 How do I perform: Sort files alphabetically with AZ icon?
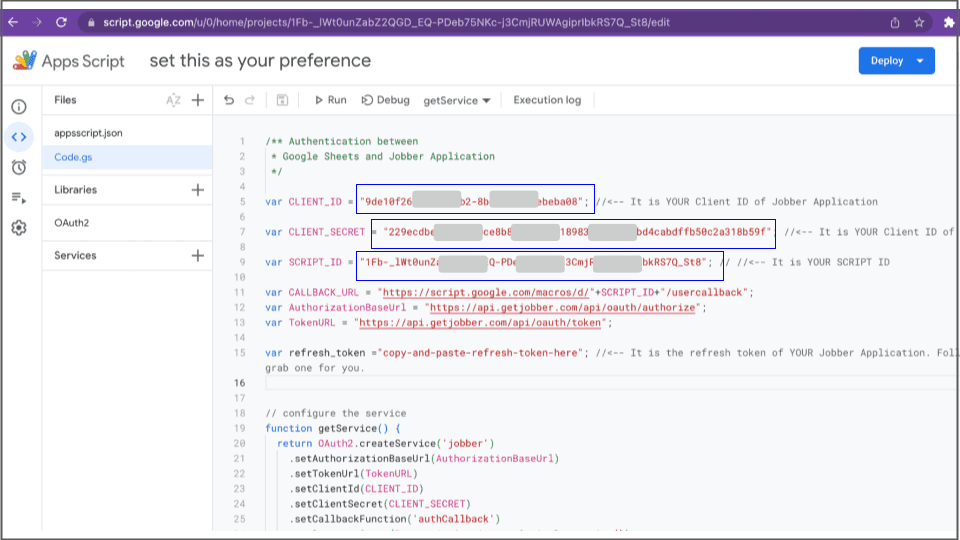click(x=173, y=100)
